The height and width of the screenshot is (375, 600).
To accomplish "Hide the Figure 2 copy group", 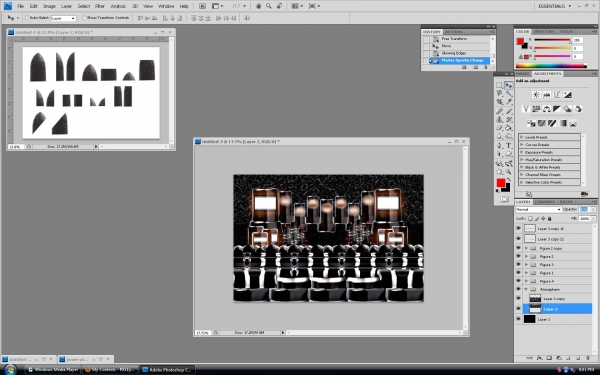I will [x=518, y=248].
